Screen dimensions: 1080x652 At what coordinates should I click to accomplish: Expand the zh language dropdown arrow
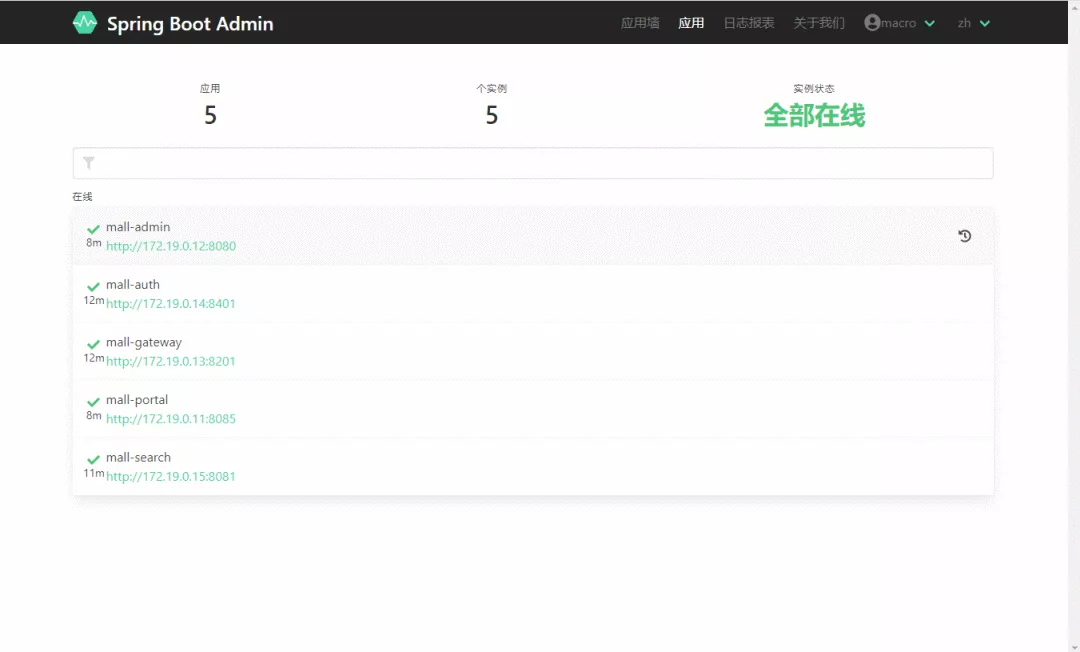[985, 23]
